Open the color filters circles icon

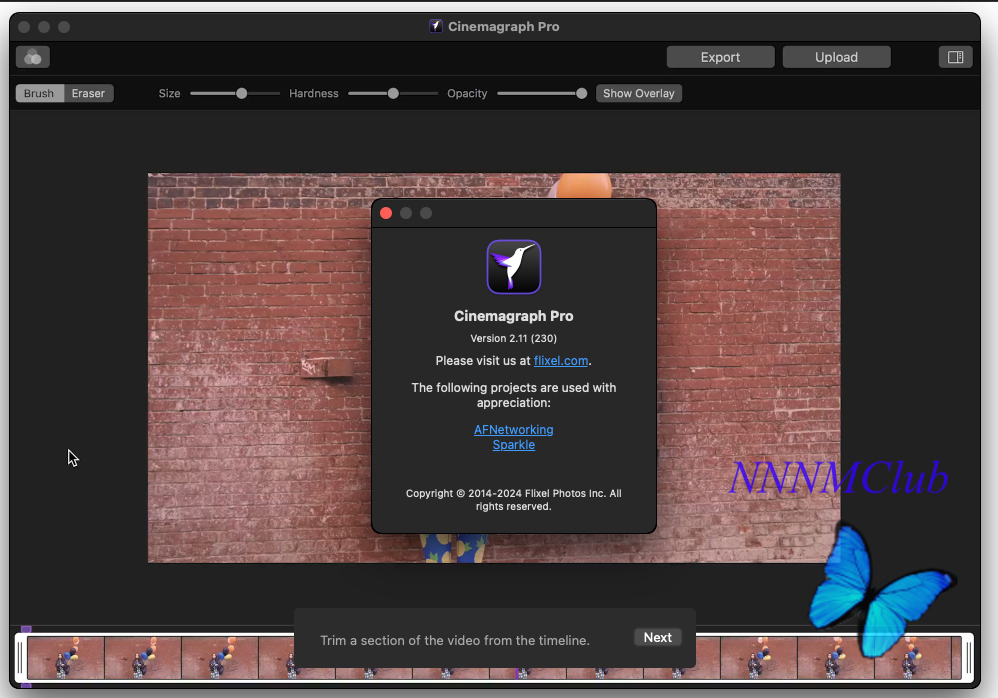pos(32,57)
